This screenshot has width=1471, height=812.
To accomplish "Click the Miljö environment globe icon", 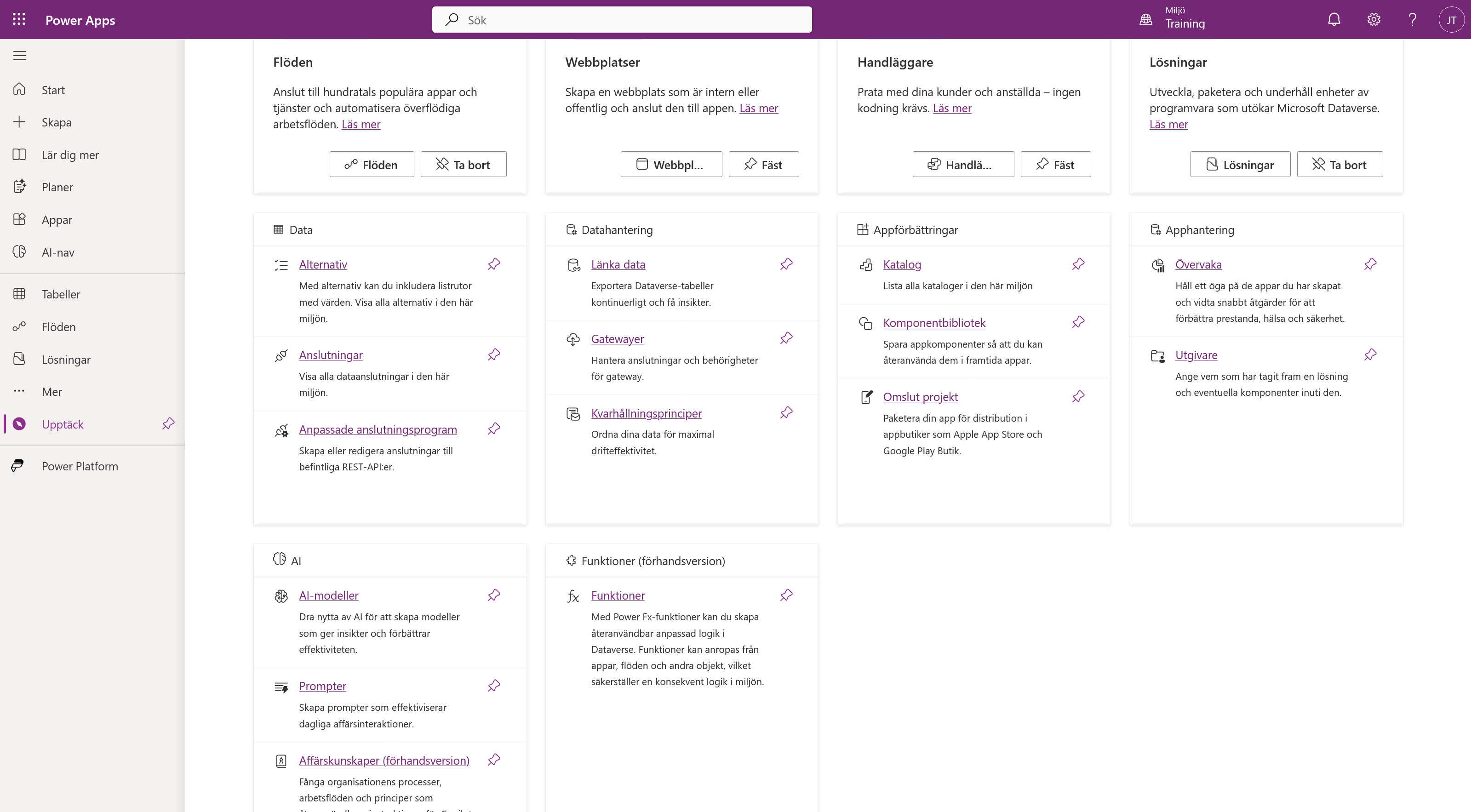I will (1145, 19).
